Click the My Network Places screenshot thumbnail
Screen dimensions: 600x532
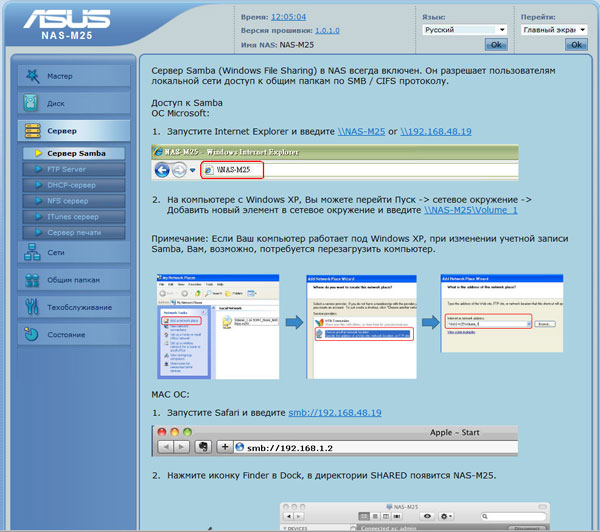tap(218, 326)
